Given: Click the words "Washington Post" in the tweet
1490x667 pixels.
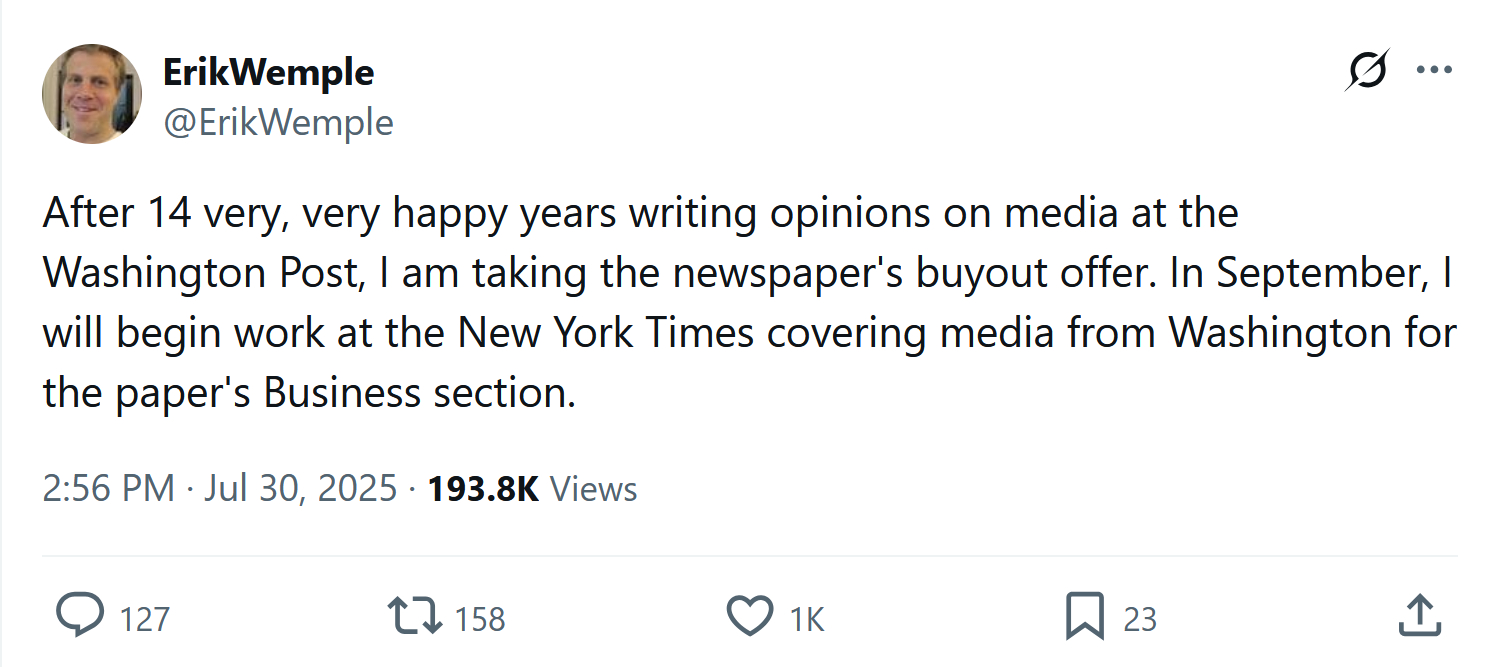Looking at the screenshot, I should click(201, 273).
